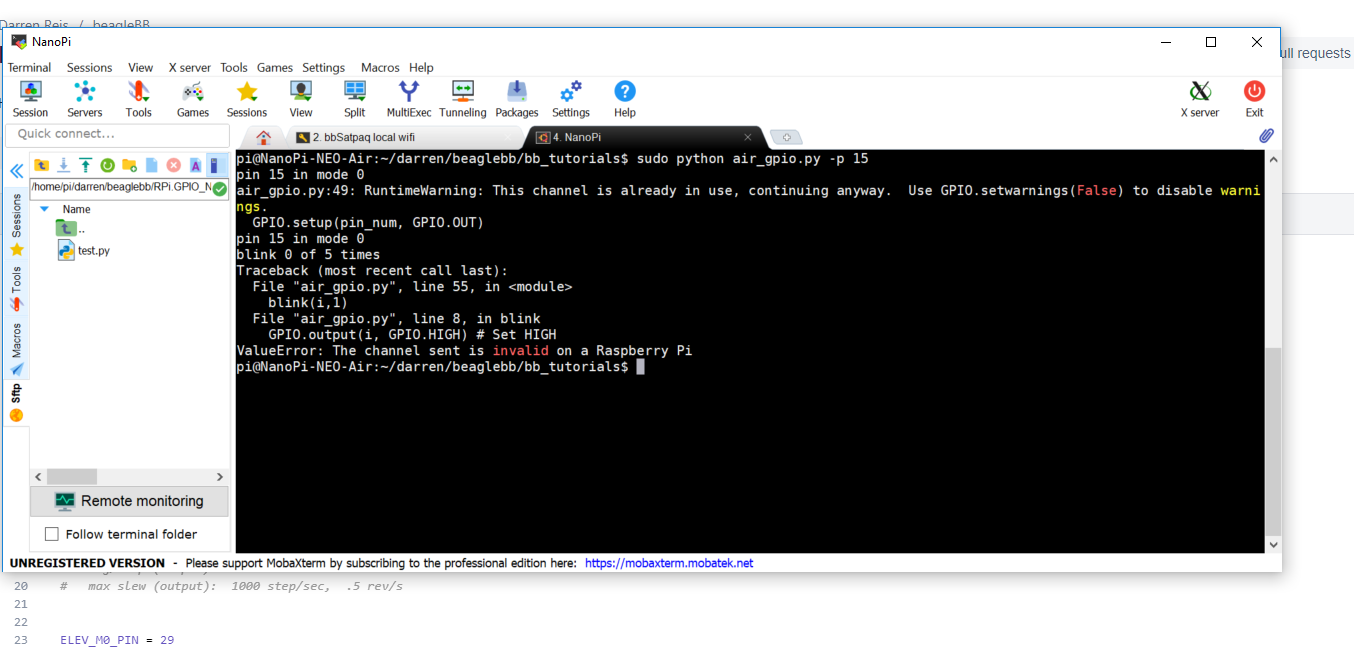Collapse the sidebar with double chevron
The image size is (1354, 649).
coord(16,171)
